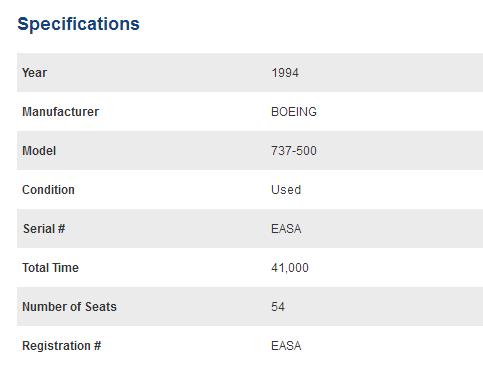The image size is (483, 380).
Task: Click the 54 seats value
Action: coord(278,307)
